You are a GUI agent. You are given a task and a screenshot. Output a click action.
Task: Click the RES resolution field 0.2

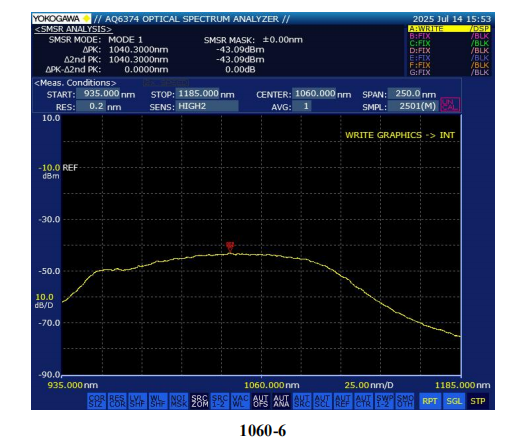[91, 106]
